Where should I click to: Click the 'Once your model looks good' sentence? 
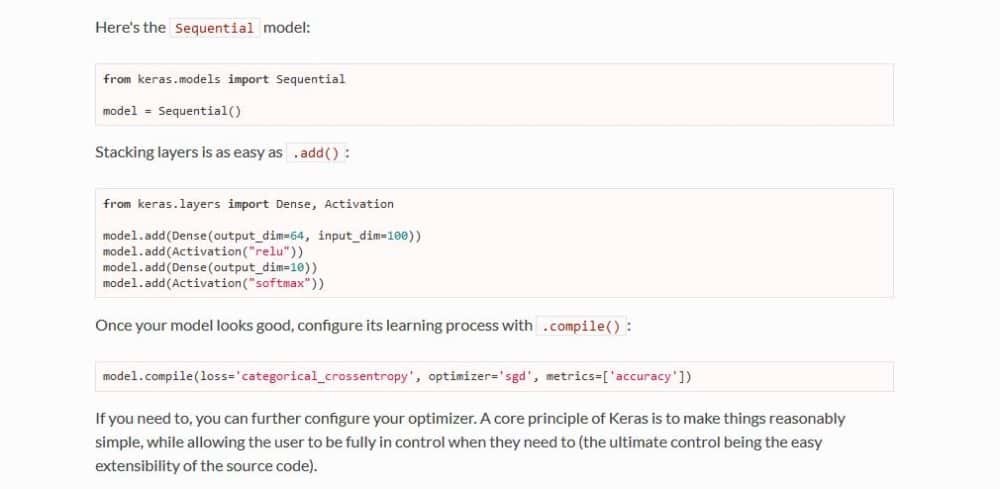(313, 325)
